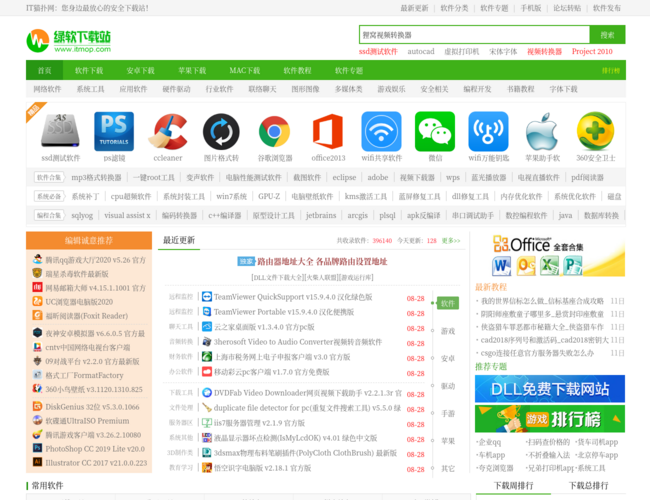The height and width of the screenshot is (500, 650).
Task: Open the 安卓下载 navigation tab
Action: 141,71
